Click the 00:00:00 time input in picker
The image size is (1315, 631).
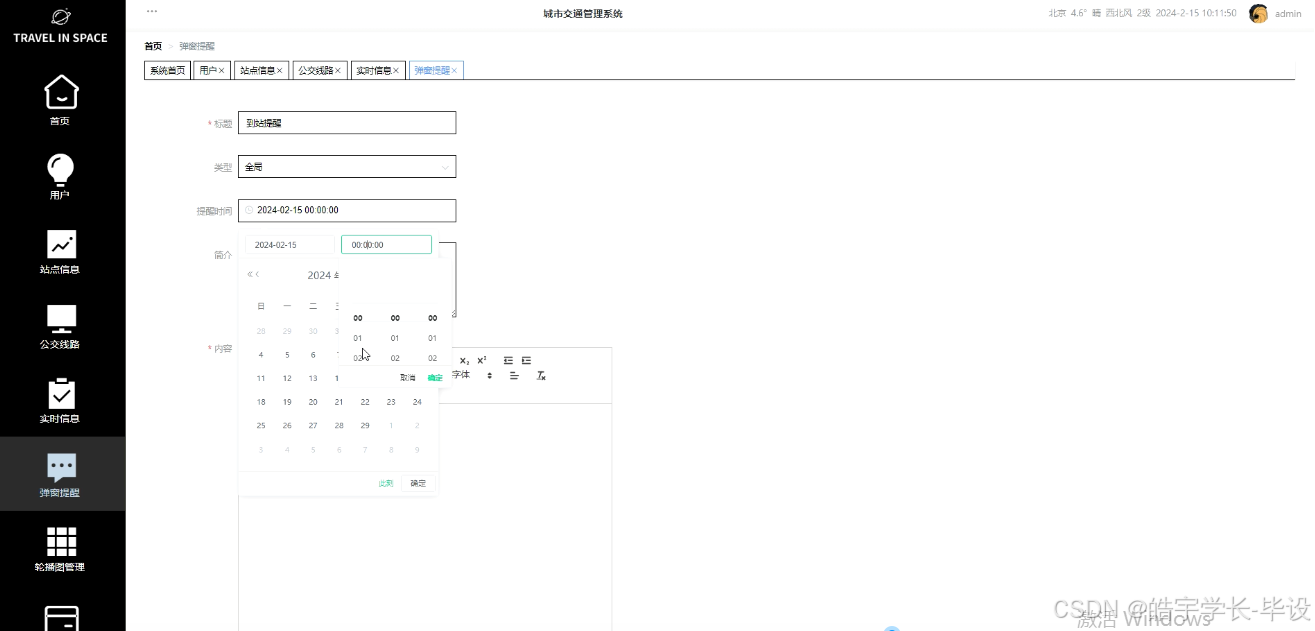coord(386,245)
